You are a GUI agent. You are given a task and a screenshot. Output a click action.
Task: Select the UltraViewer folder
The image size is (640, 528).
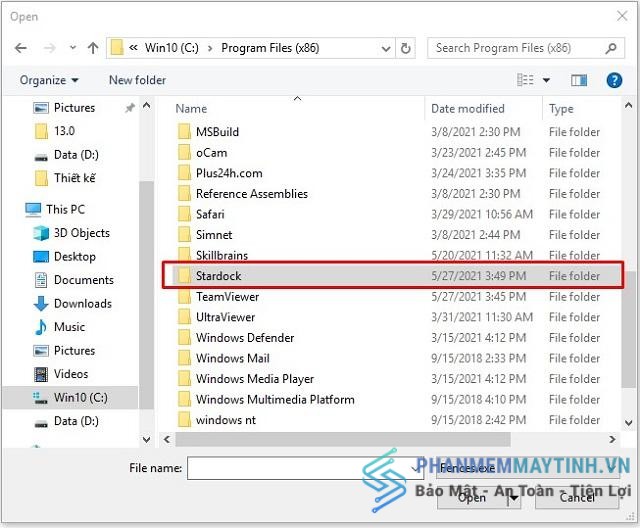[225, 317]
